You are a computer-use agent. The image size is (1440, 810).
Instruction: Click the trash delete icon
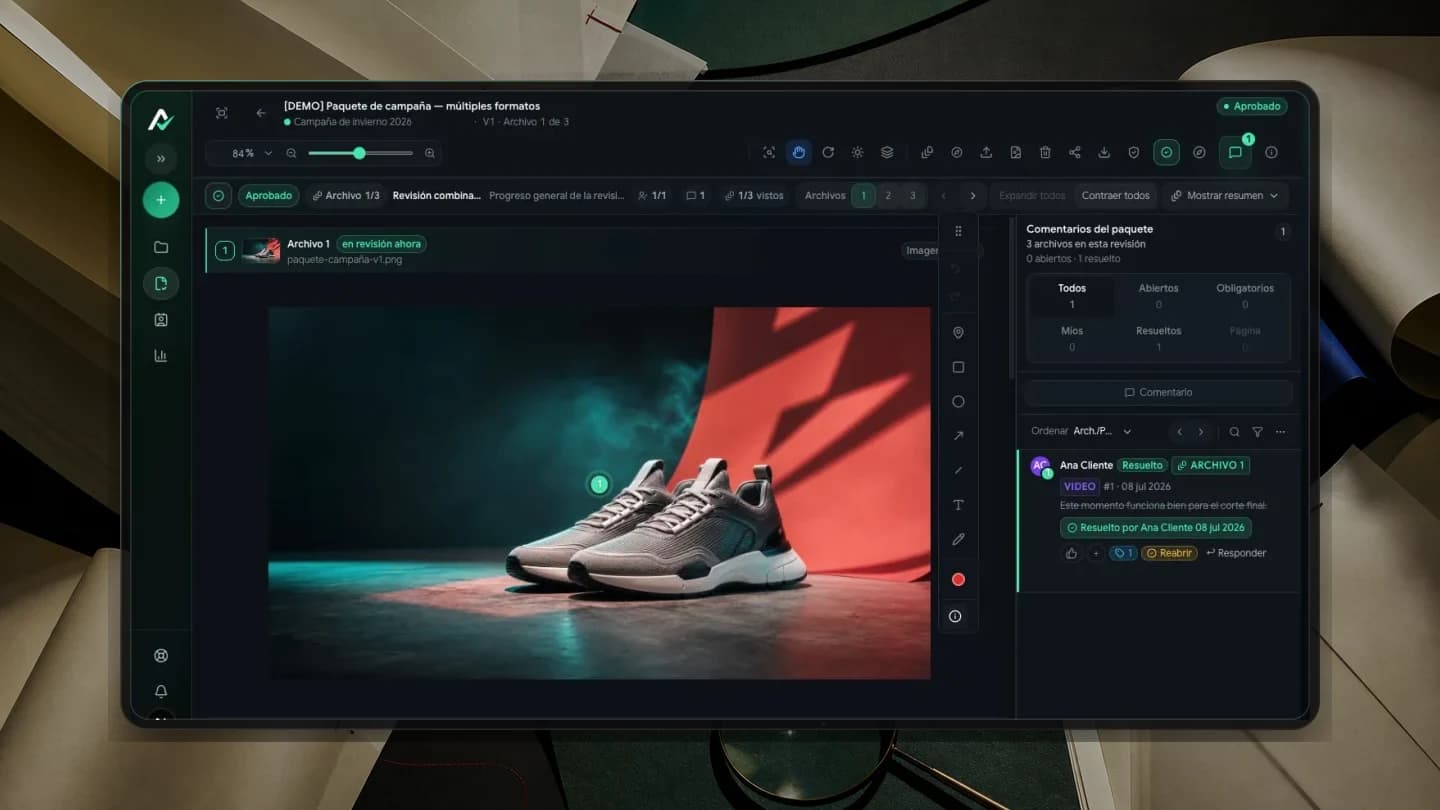coord(1045,153)
